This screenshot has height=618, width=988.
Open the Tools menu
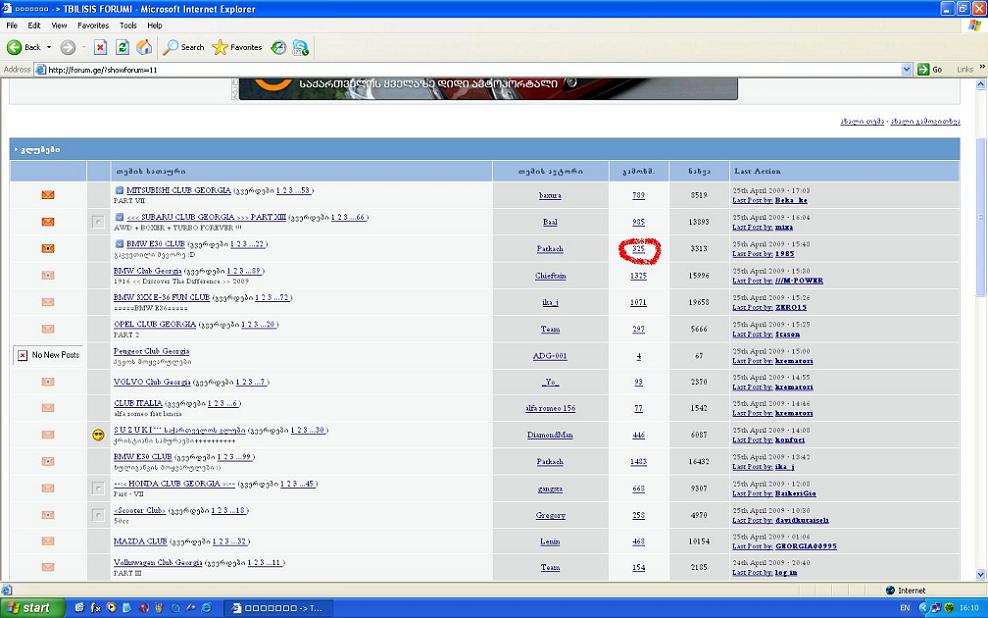128,26
